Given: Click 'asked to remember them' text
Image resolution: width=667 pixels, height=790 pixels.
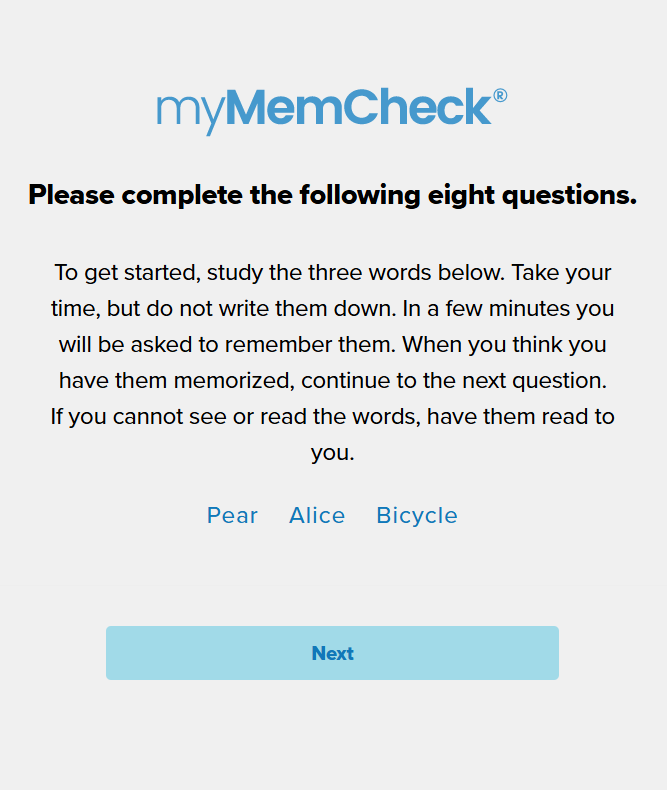Looking at the screenshot, I should (x=263, y=345).
